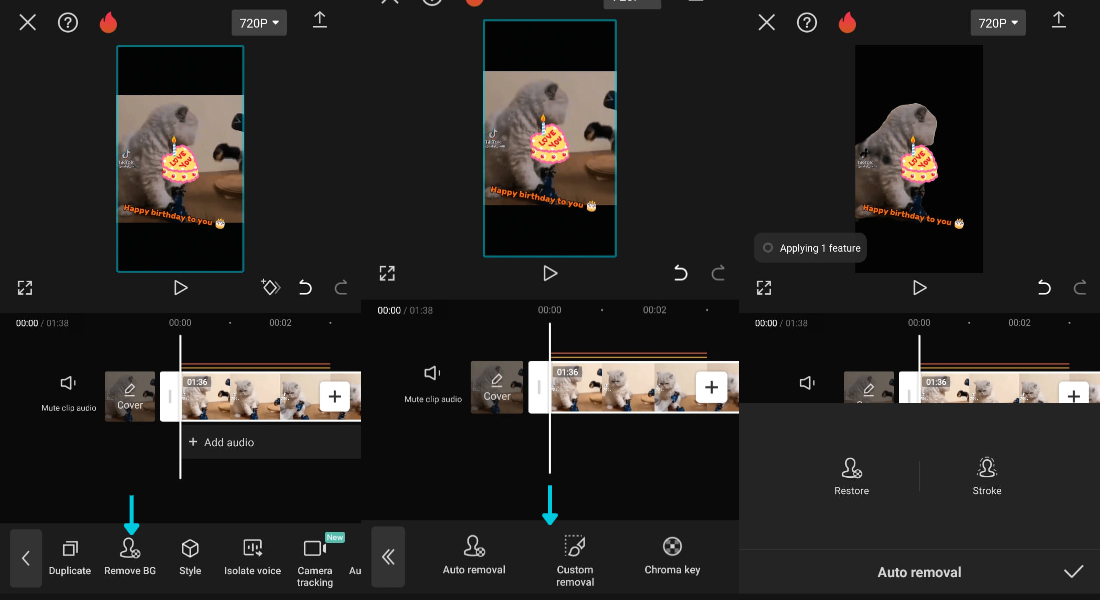This screenshot has width=1100, height=600.
Task: Close the editor in the right panel
Action: pos(767,22)
